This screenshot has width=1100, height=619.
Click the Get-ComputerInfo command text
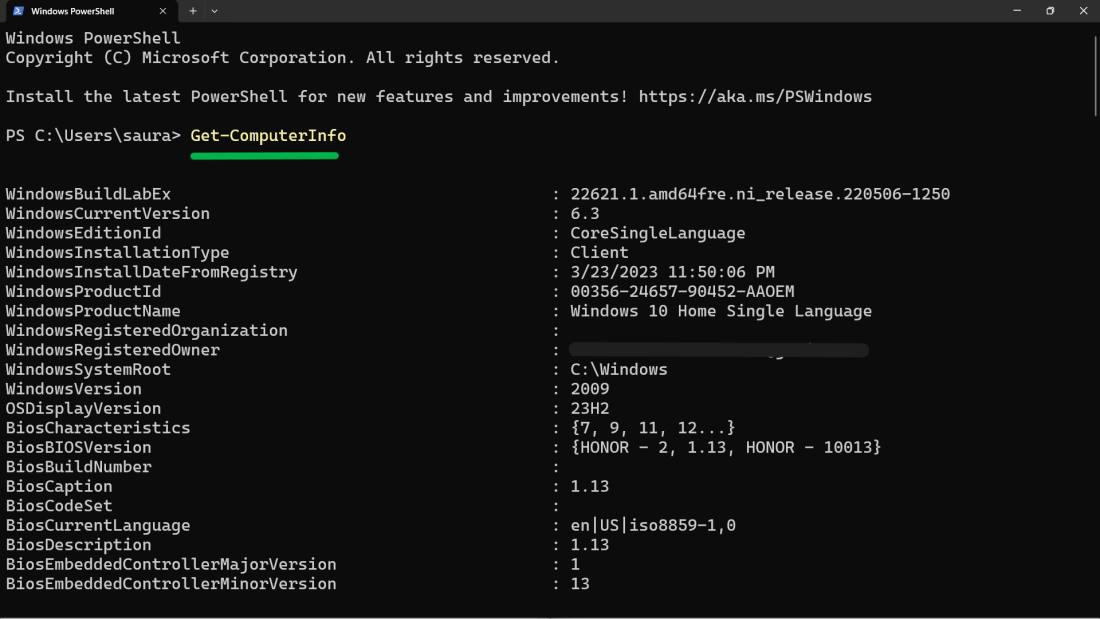click(268, 135)
